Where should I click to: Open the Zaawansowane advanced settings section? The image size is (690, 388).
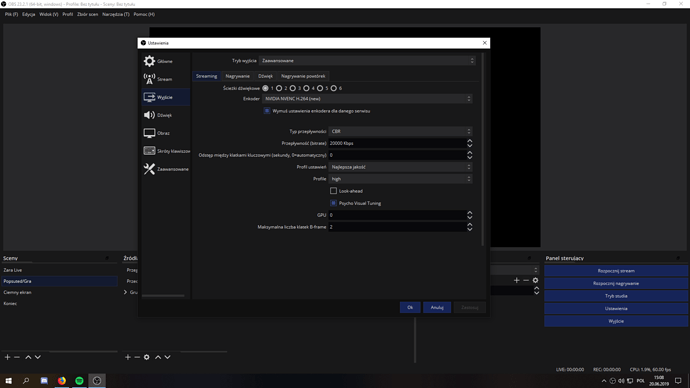click(x=166, y=169)
